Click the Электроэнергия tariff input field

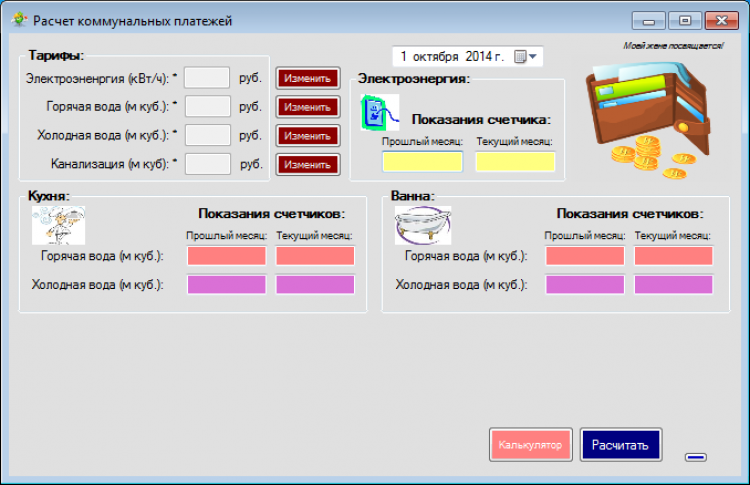tap(207, 77)
